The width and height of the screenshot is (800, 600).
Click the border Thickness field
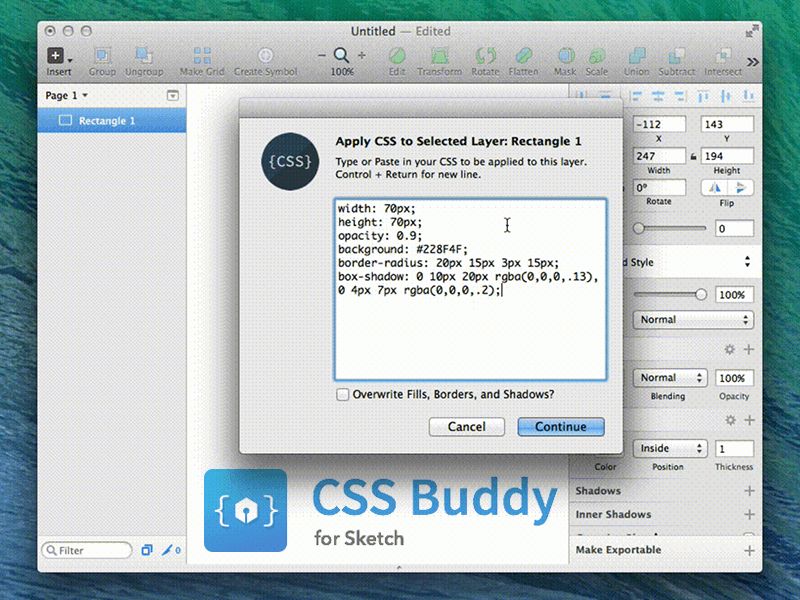point(734,448)
